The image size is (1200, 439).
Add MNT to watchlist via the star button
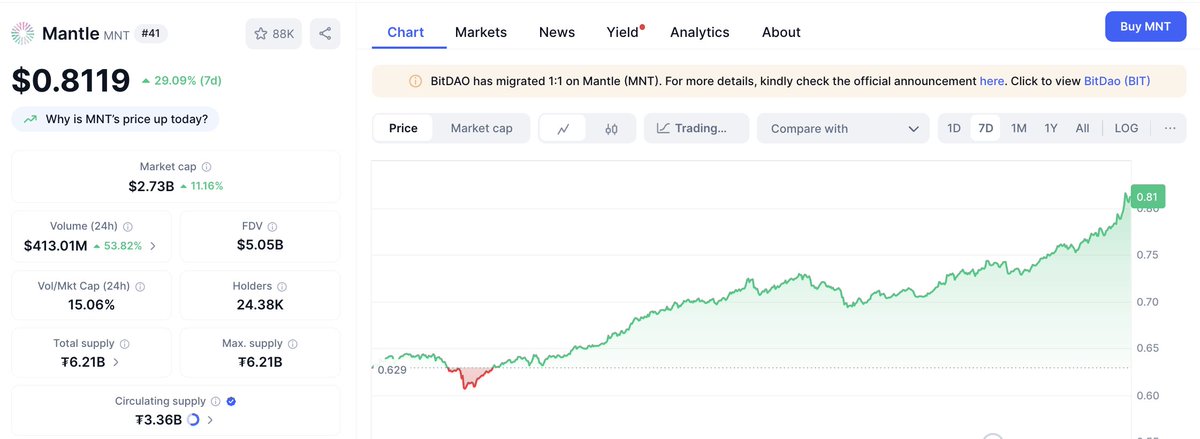pyautogui.click(x=274, y=33)
